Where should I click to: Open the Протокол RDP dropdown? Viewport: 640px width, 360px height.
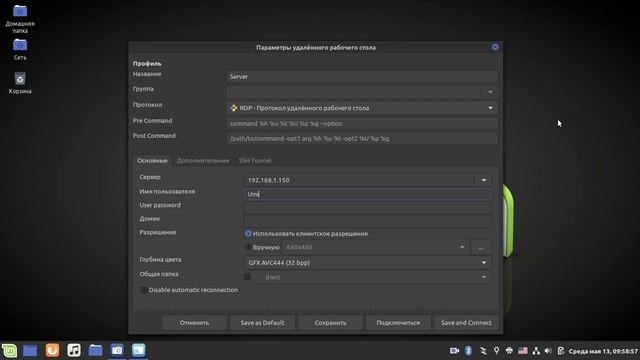[362, 108]
